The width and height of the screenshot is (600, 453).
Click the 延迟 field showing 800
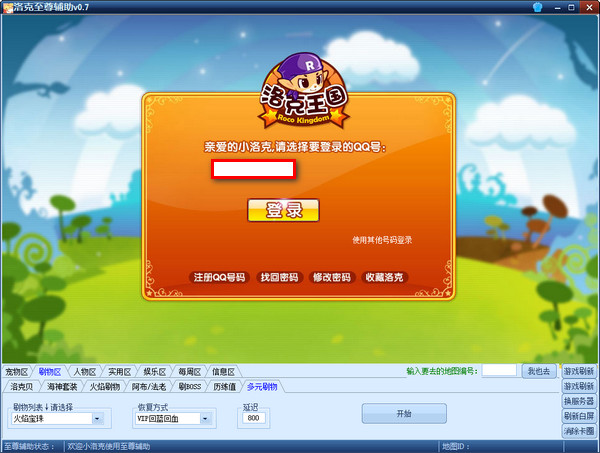click(254, 418)
